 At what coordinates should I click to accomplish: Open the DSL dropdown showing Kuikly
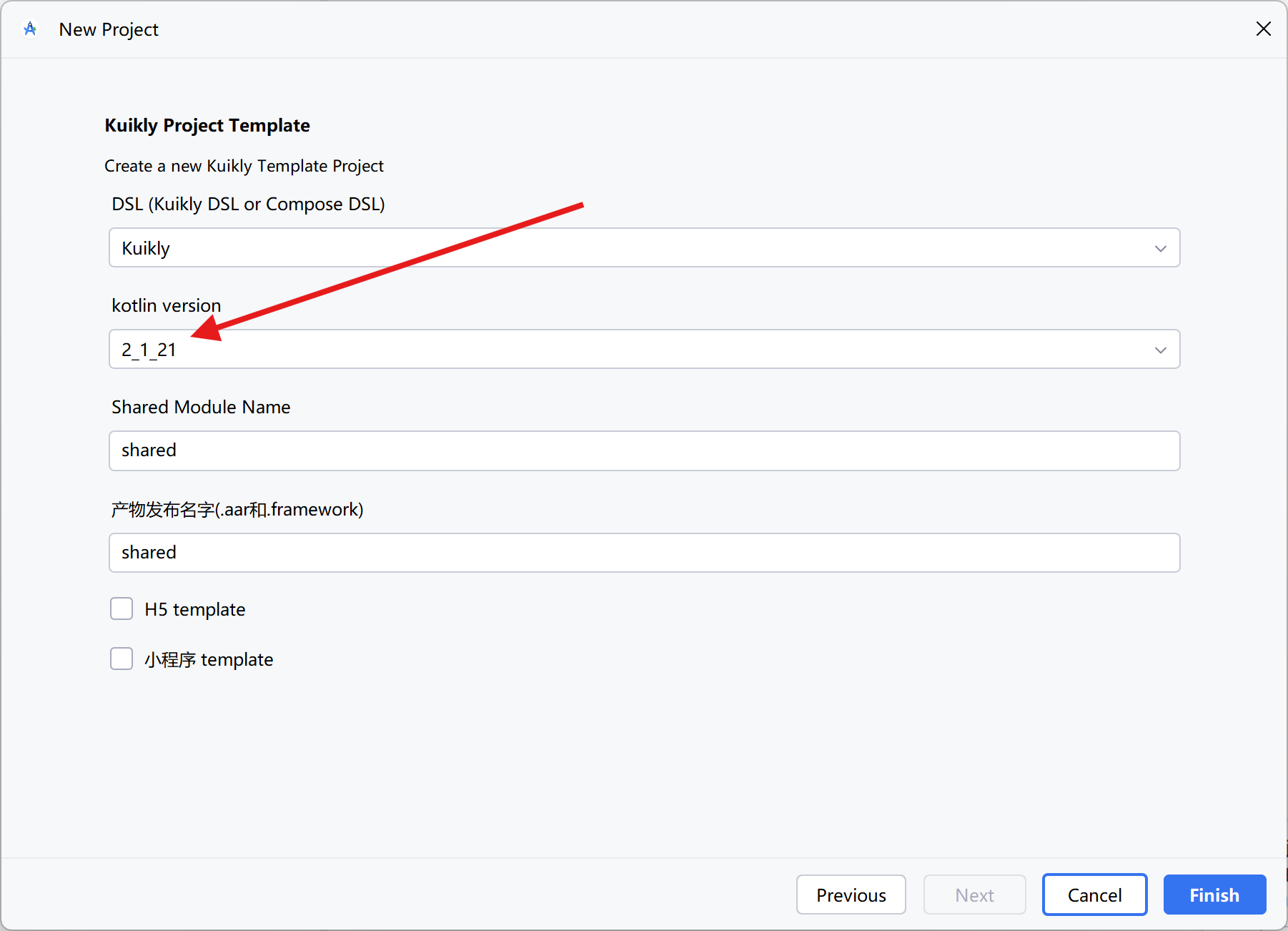click(644, 247)
